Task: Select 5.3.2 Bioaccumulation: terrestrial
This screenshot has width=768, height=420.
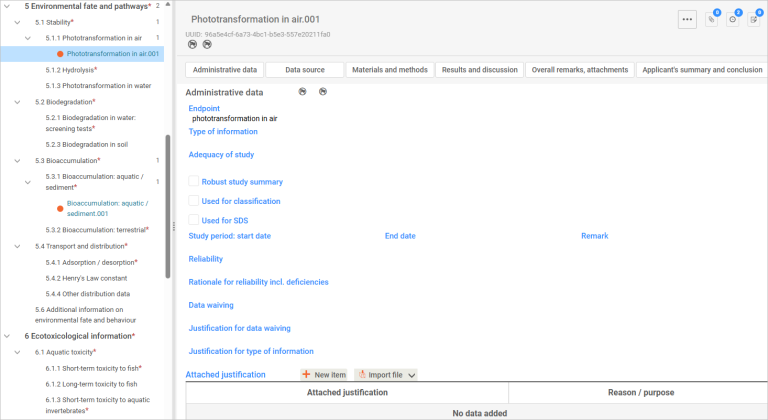Action: (97, 230)
